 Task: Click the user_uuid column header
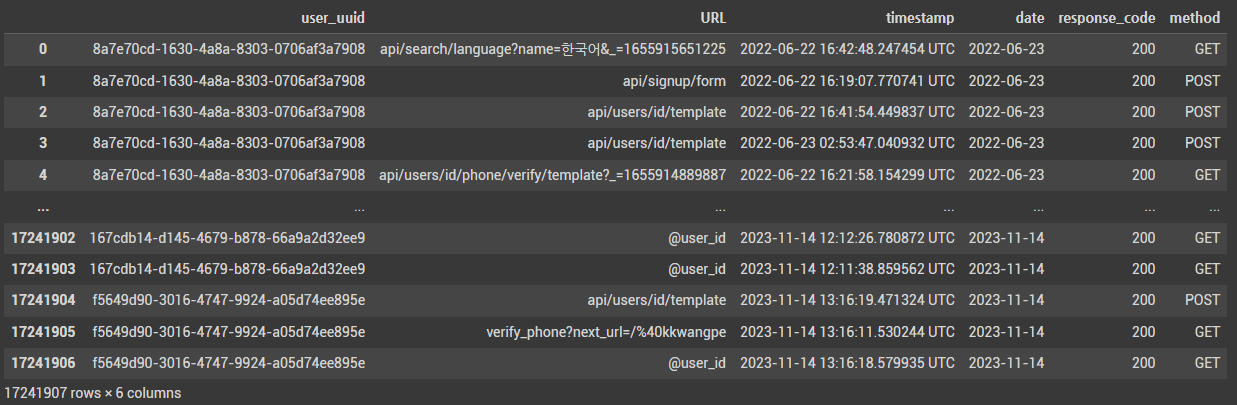coord(333,18)
